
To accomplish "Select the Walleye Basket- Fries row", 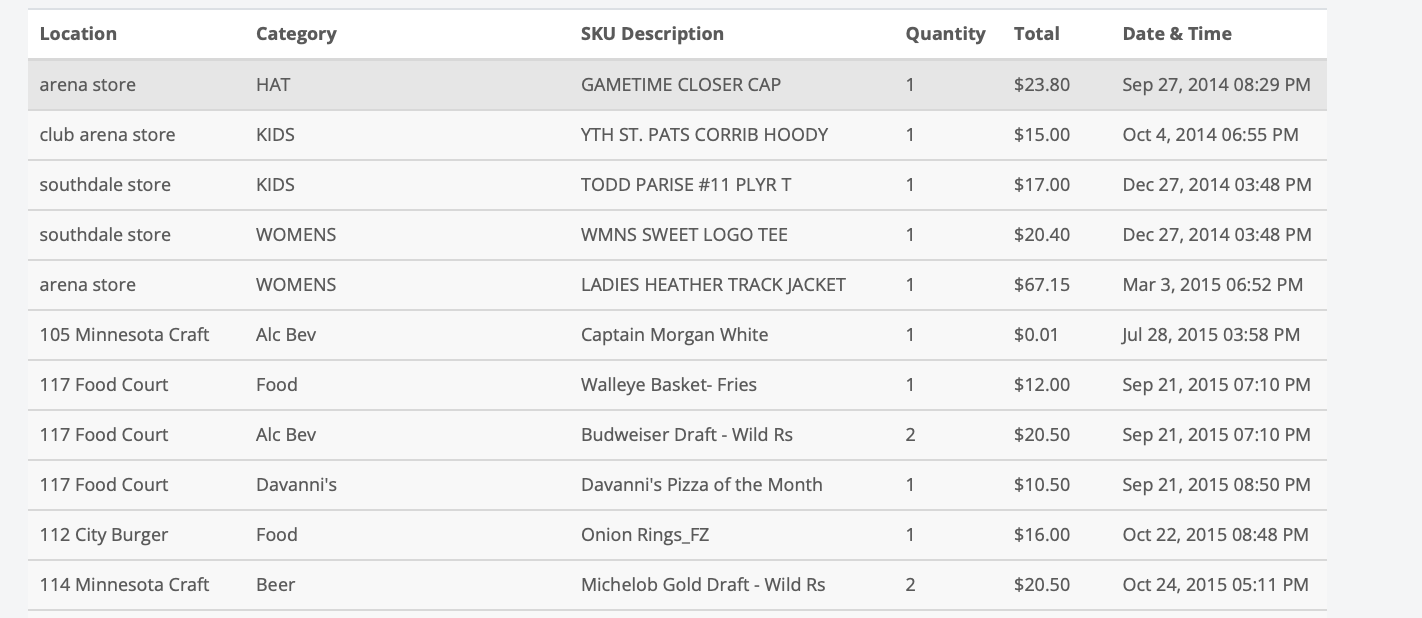I will pyautogui.click(x=677, y=385).
